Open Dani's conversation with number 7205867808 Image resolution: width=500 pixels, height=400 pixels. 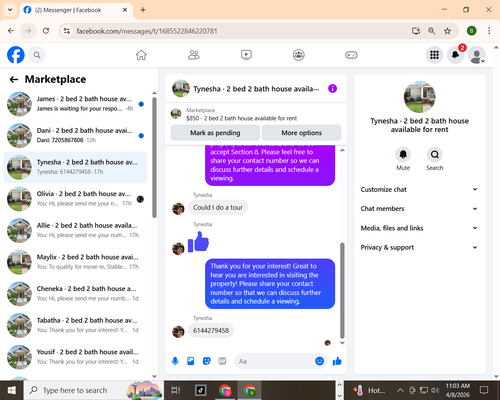tap(75, 135)
